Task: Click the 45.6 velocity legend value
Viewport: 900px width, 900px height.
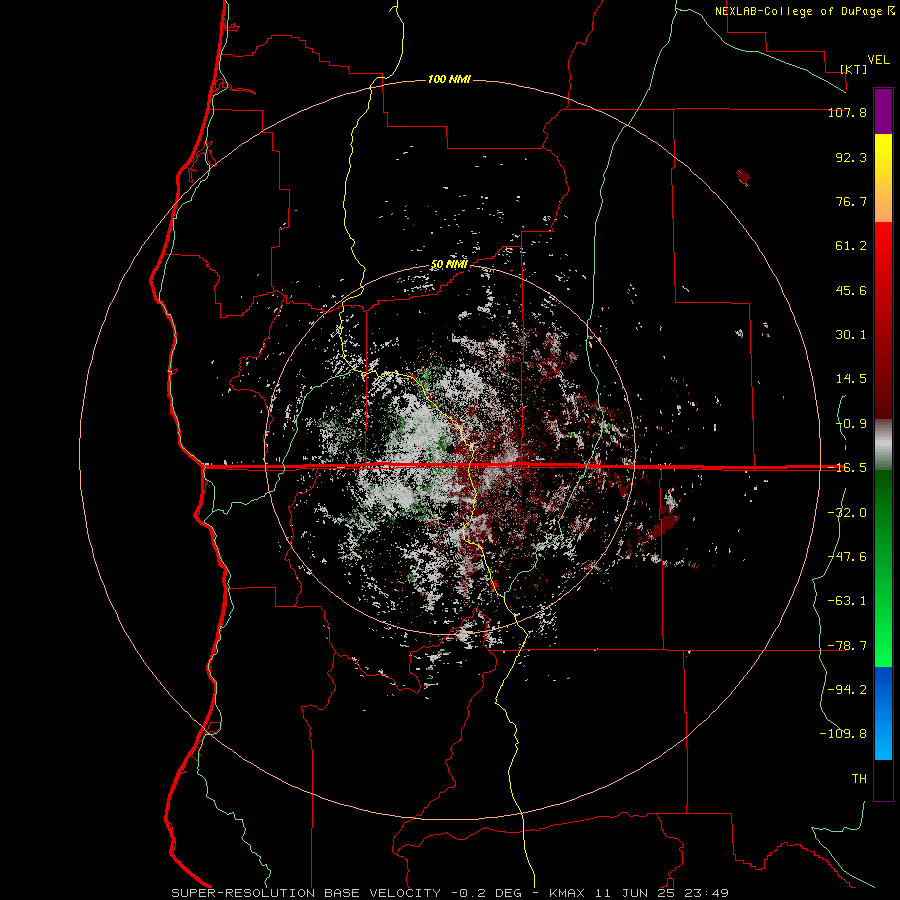Action: click(851, 290)
